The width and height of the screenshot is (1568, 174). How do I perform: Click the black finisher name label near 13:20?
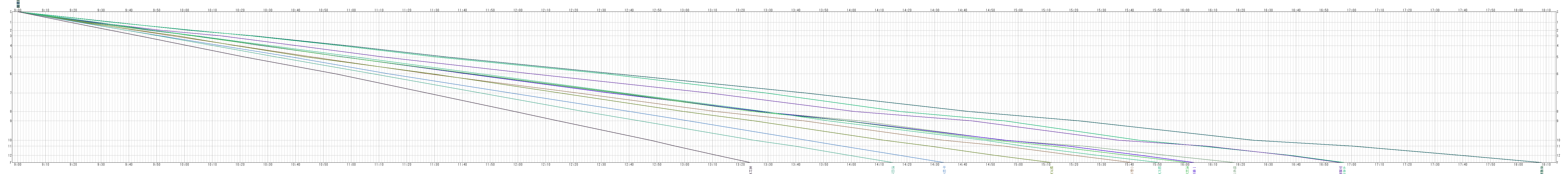click(x=751, y=170)
